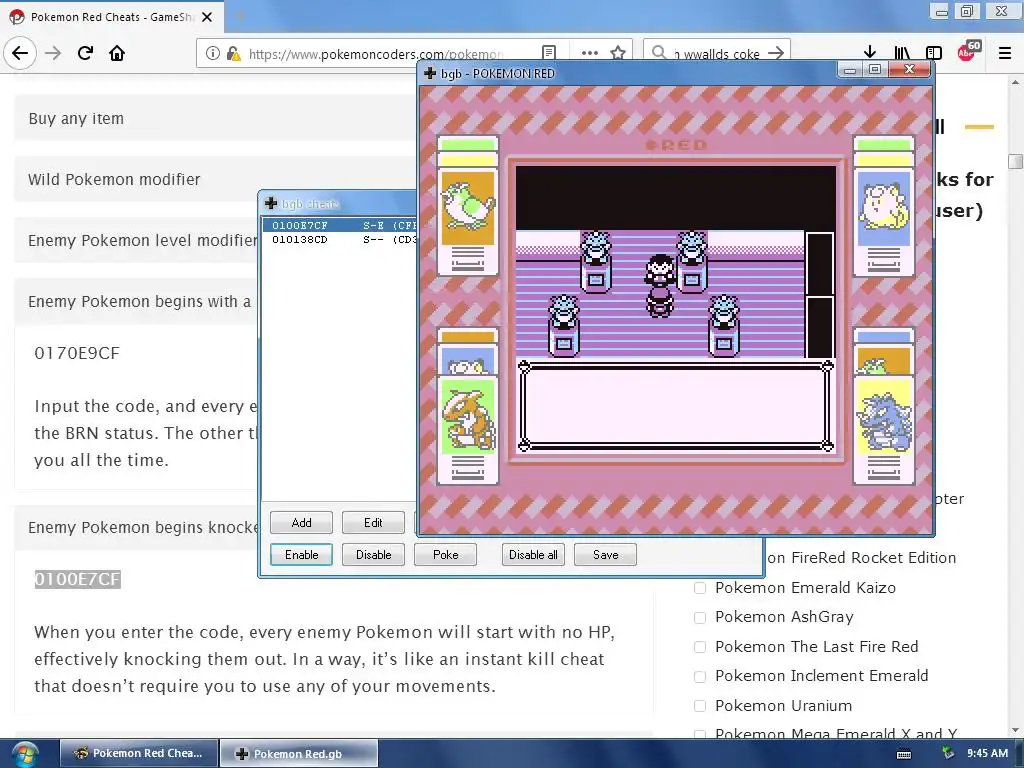This screenshot has width=1024, height=768.
Task: Expand the Wild Pokemon modifier section
Action: pos(216,179)
